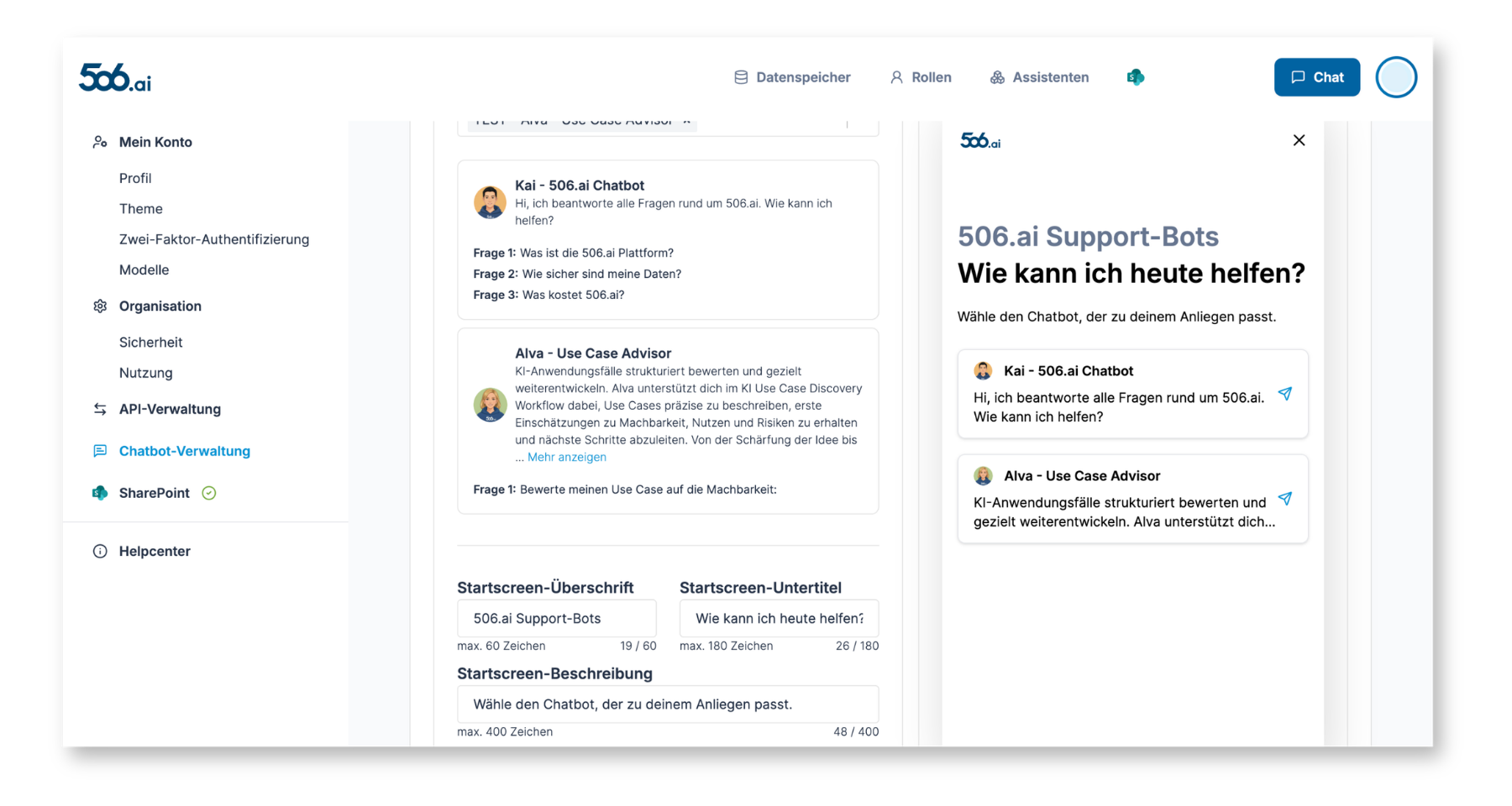Open SharePoint in sidebar
Screen dimensions: 1512x806
[x=154, y=493]
